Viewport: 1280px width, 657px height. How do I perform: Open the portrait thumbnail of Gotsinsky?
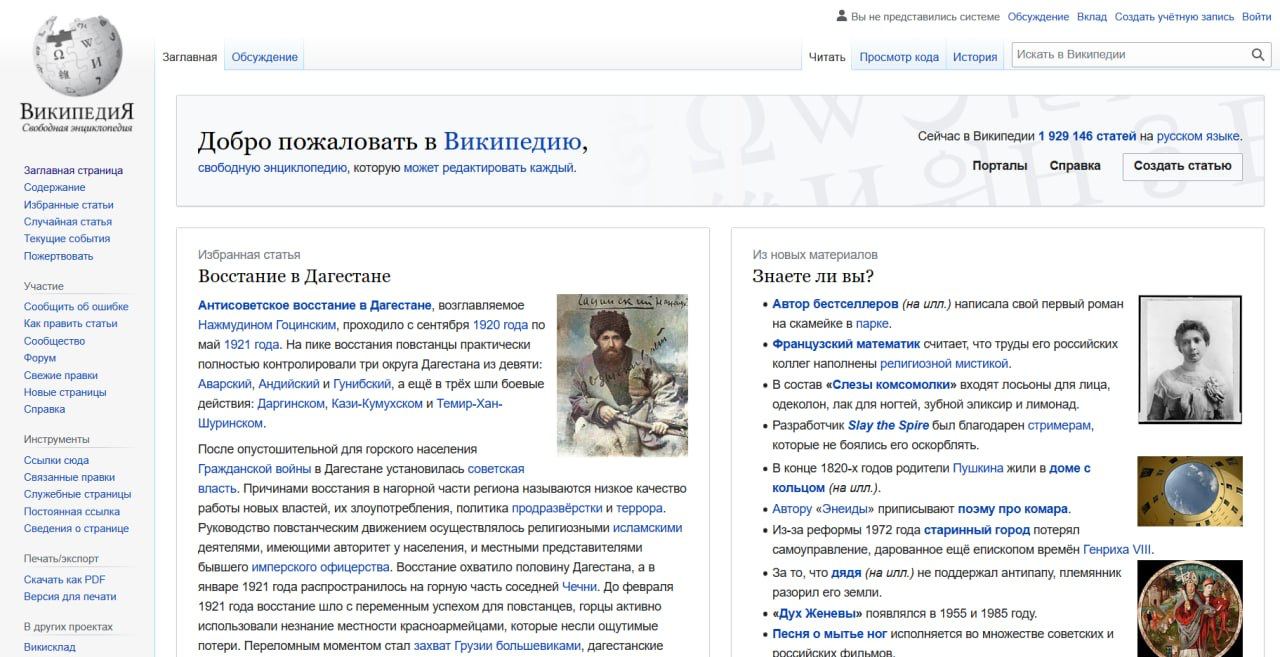point(622,375)
